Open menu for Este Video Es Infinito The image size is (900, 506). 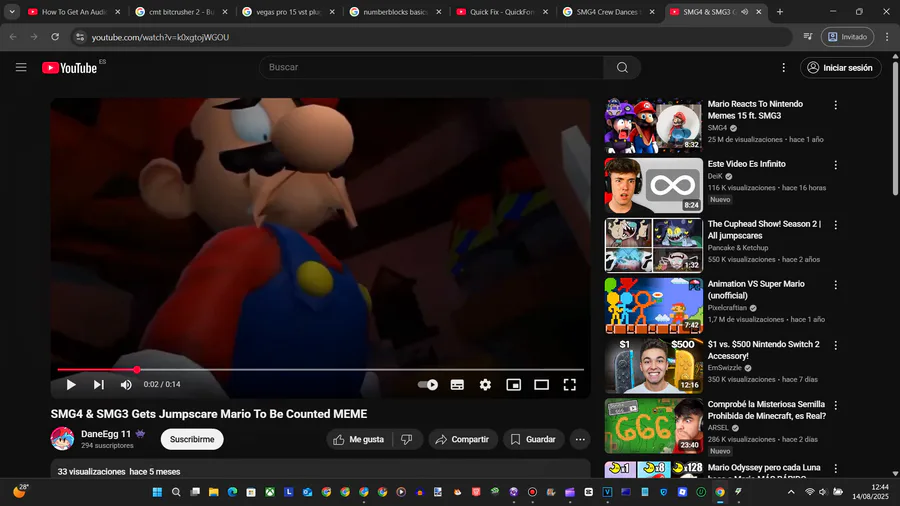(x=836, y=165)
